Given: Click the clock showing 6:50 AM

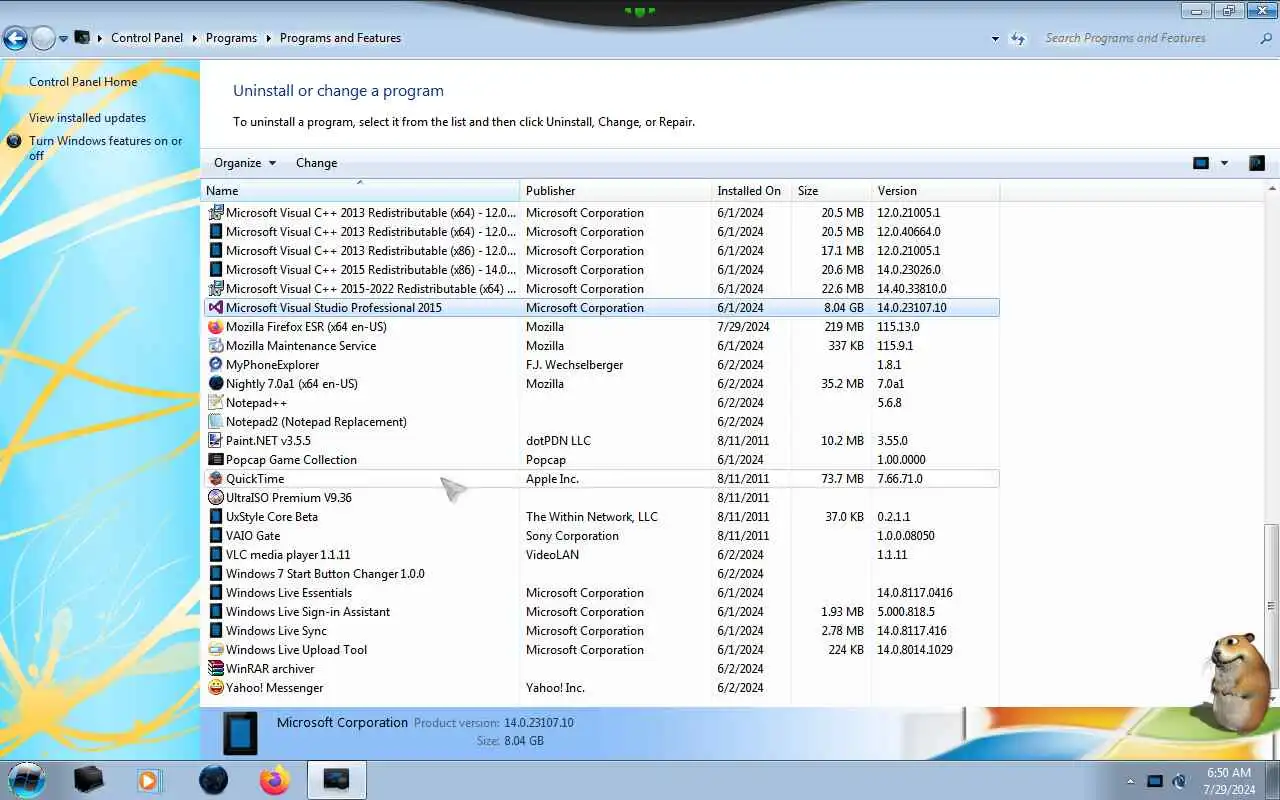Looking at the screenshot, I should click(x=1229, y=773).
